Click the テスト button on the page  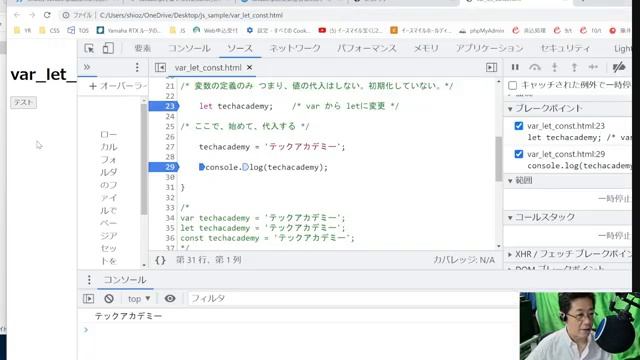(23, 102)
